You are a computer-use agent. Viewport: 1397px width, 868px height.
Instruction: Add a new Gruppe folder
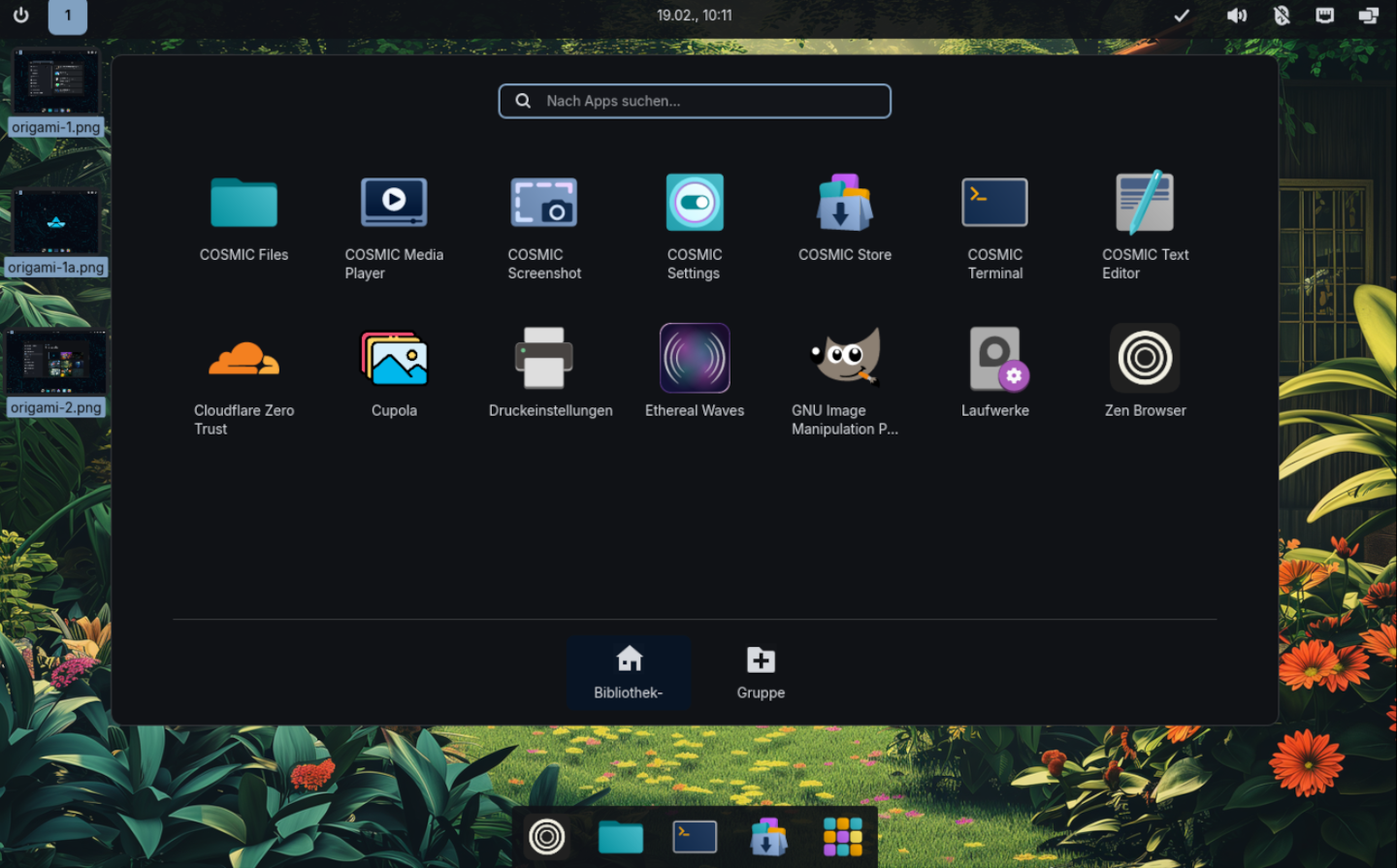click(761, 672)
